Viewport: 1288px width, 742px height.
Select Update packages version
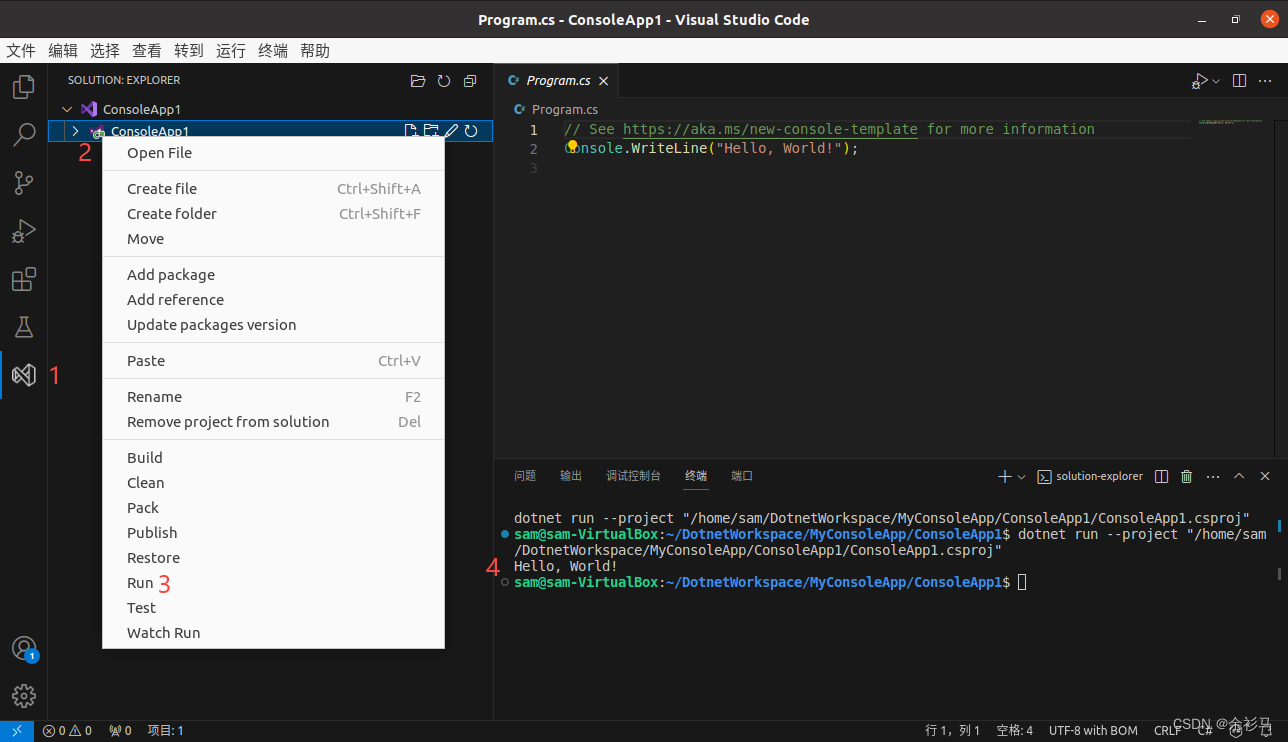coord(273,325)
